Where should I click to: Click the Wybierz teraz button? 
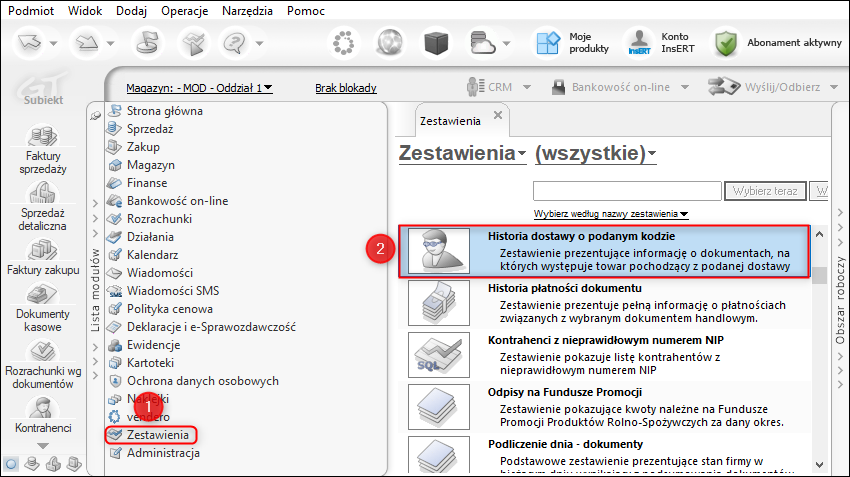click(765, 191)
